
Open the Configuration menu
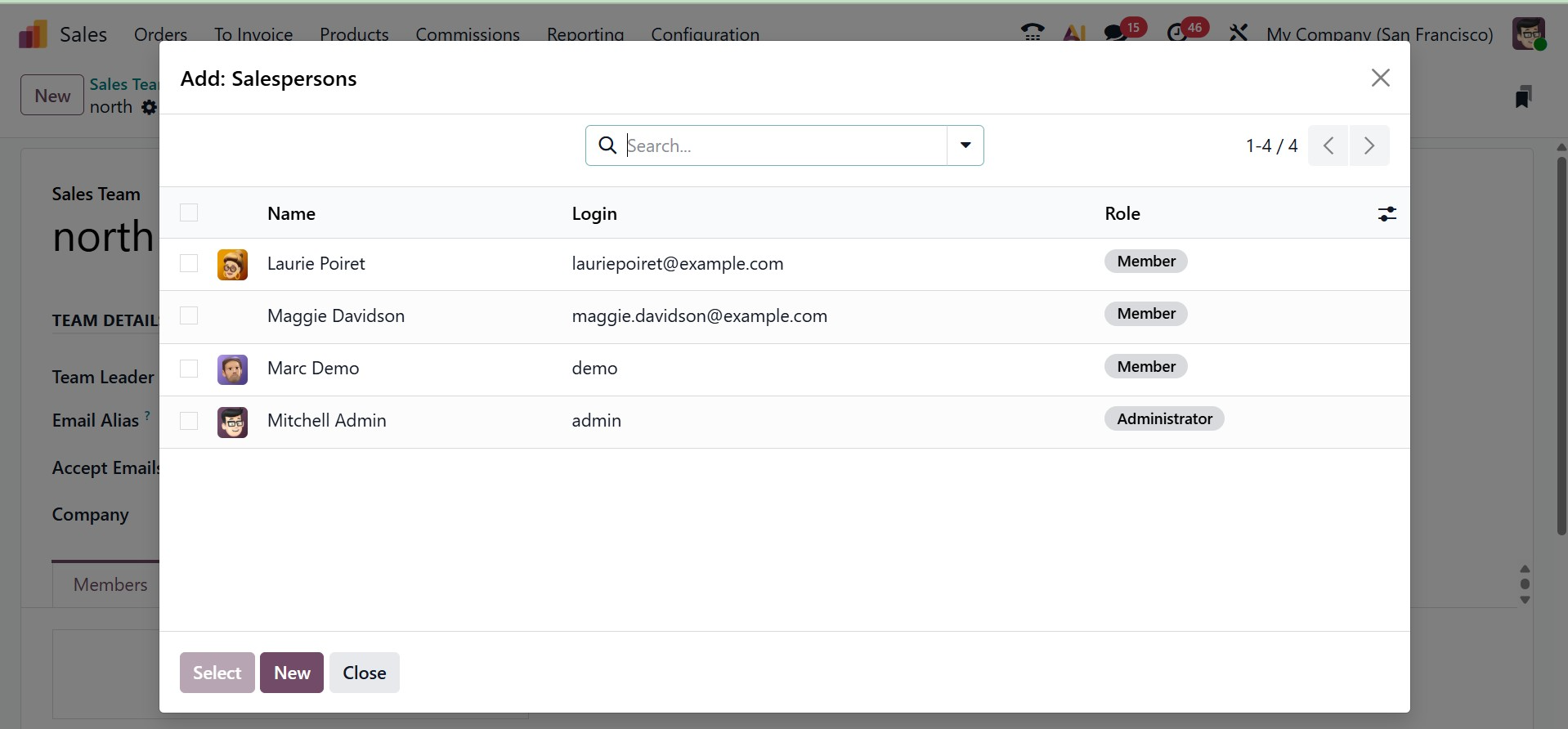[705, 34]
